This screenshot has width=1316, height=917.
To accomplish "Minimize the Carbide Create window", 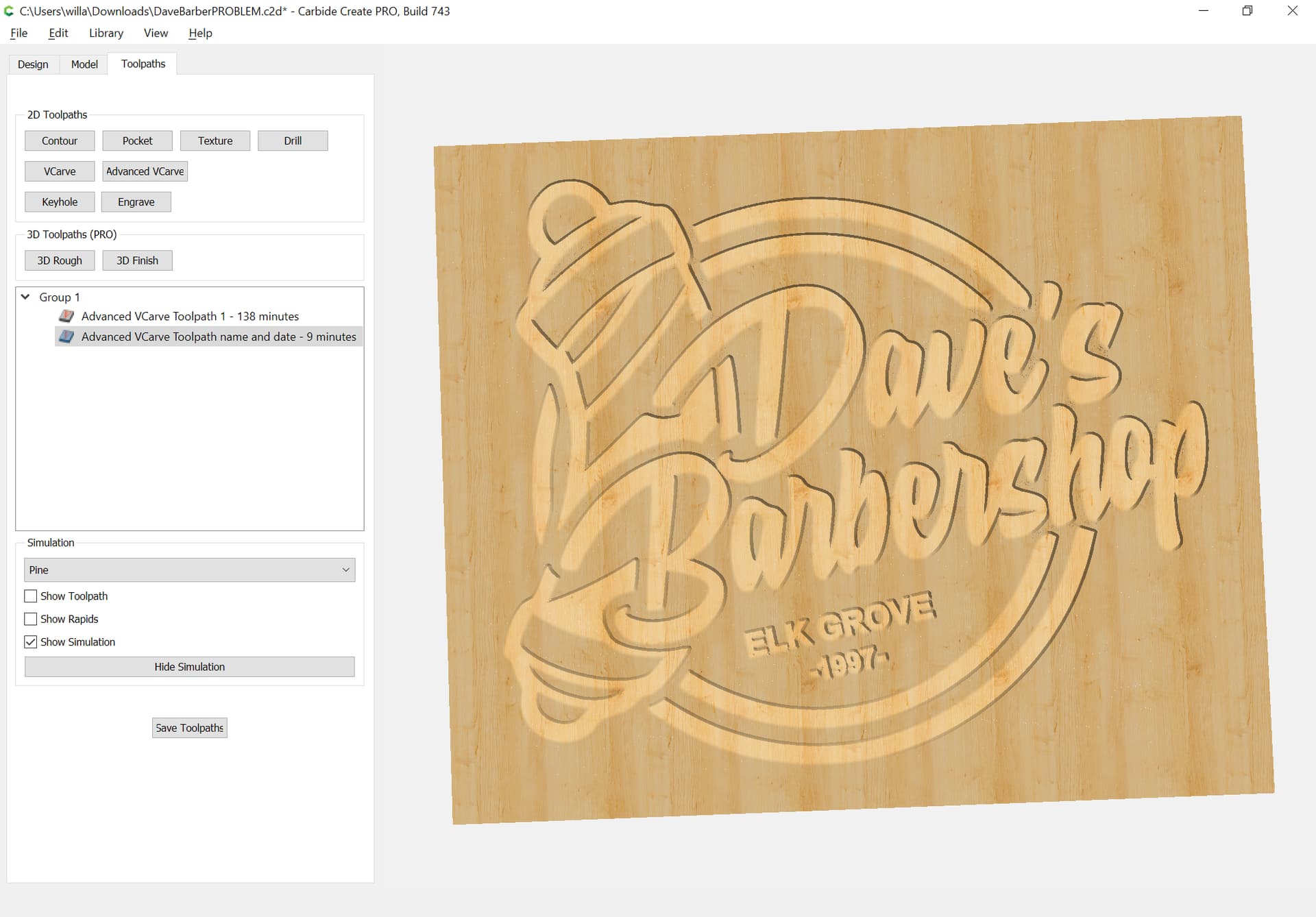I will (x=1203, y=11).
